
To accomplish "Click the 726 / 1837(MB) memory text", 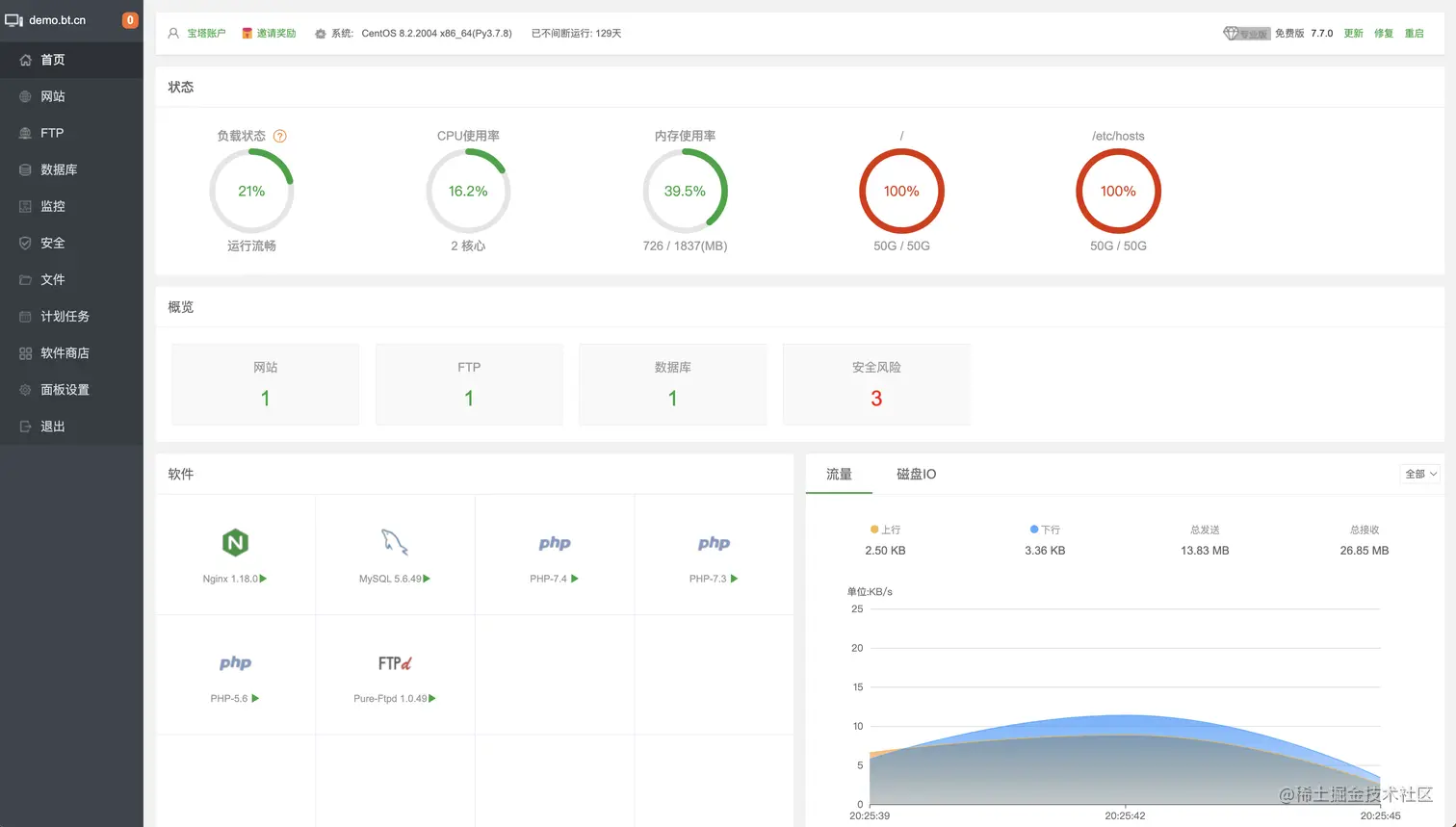I will pos(685,246).
